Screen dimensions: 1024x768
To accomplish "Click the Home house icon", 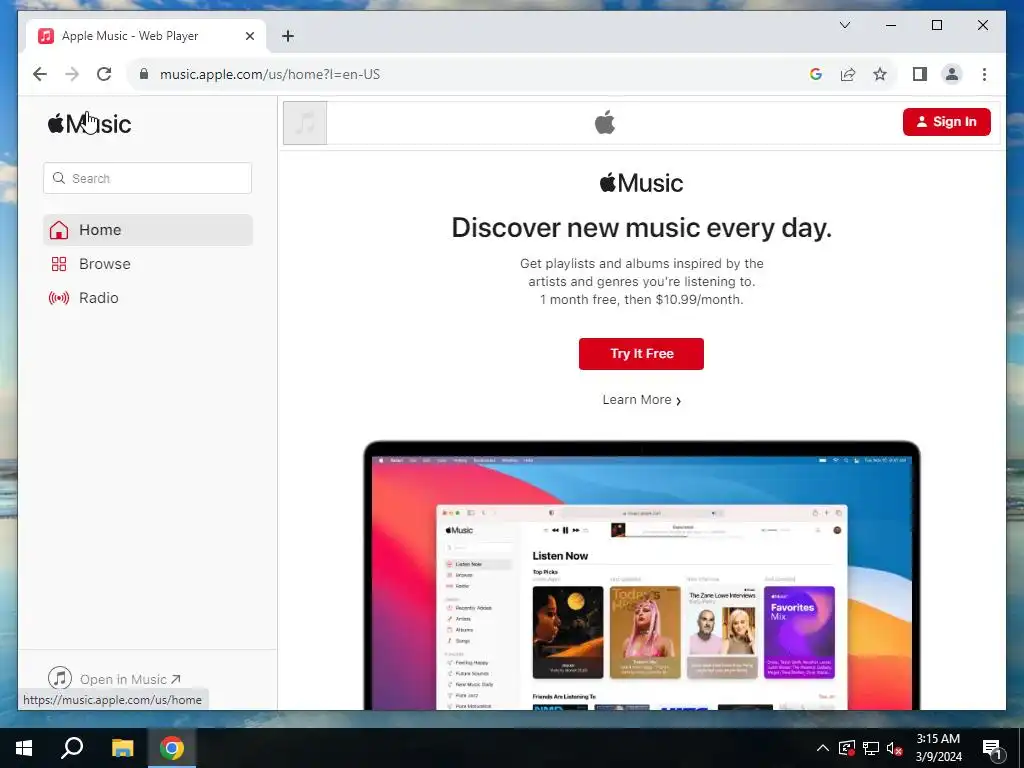I will pyautogui.click(x=59, y=230).
